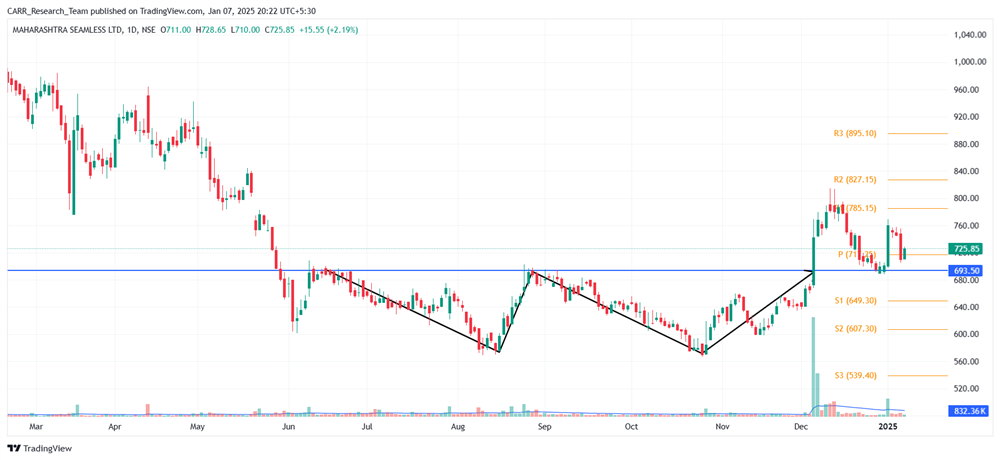Image resolution: width=1000 pixels, height=460 pixels.
Task: Click the R3 (895.10) pivot label
Action: pyautogui.click(x=855, y=133)
